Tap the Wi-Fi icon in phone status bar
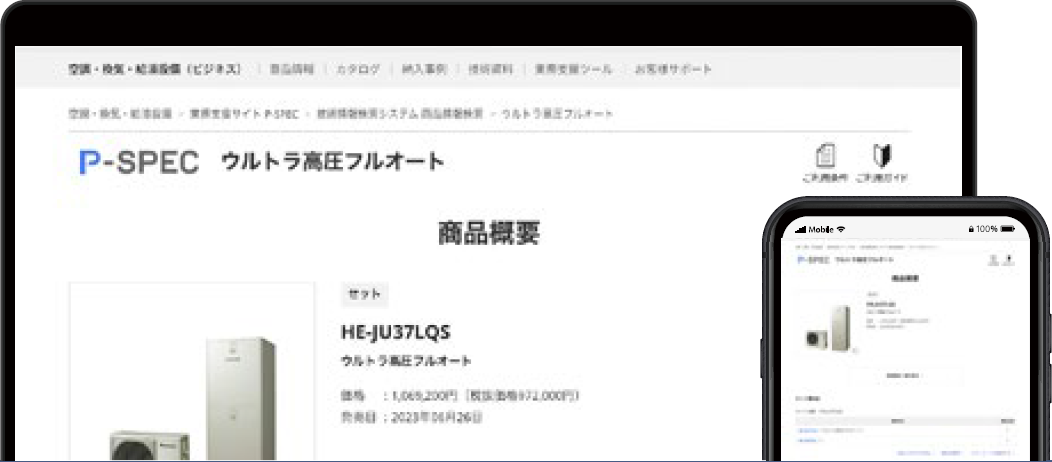Image resolution: width=1052 pixels, height=462 pixels. (841, 229)
